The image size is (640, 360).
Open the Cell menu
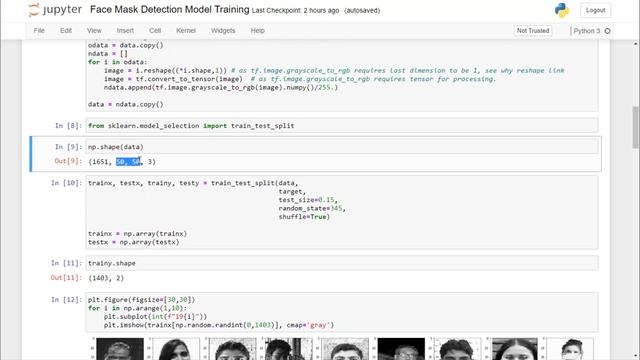pos(155,31)
